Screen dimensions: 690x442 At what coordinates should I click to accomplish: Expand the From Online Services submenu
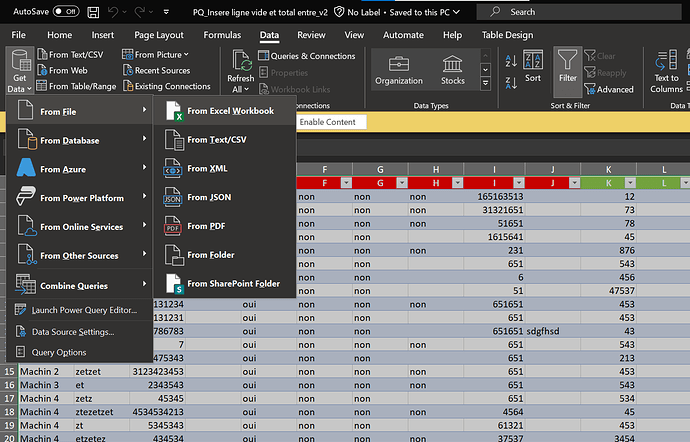tap(80, 227)
